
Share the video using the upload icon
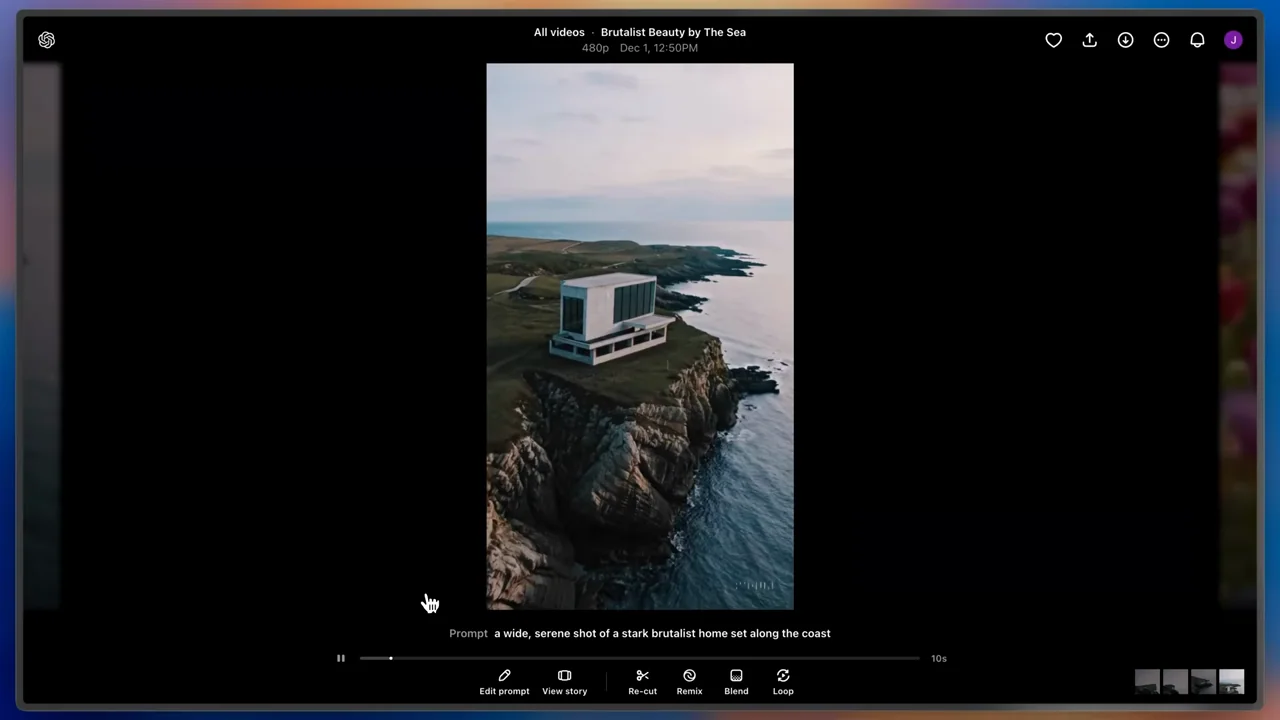click(1089, 40)
